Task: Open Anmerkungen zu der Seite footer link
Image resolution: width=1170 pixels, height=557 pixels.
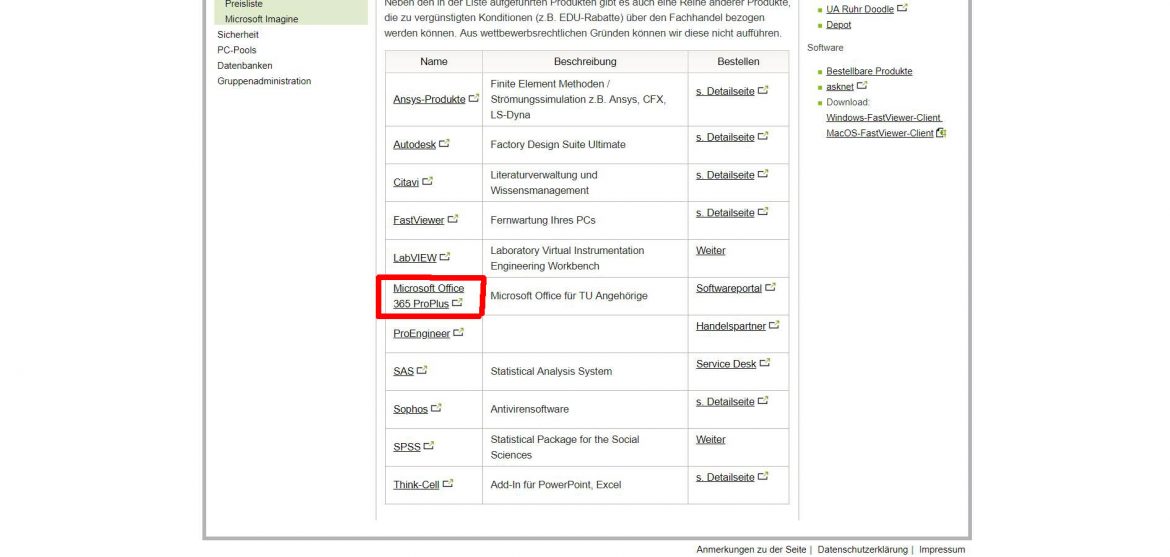Action: [x=751, y=550]
